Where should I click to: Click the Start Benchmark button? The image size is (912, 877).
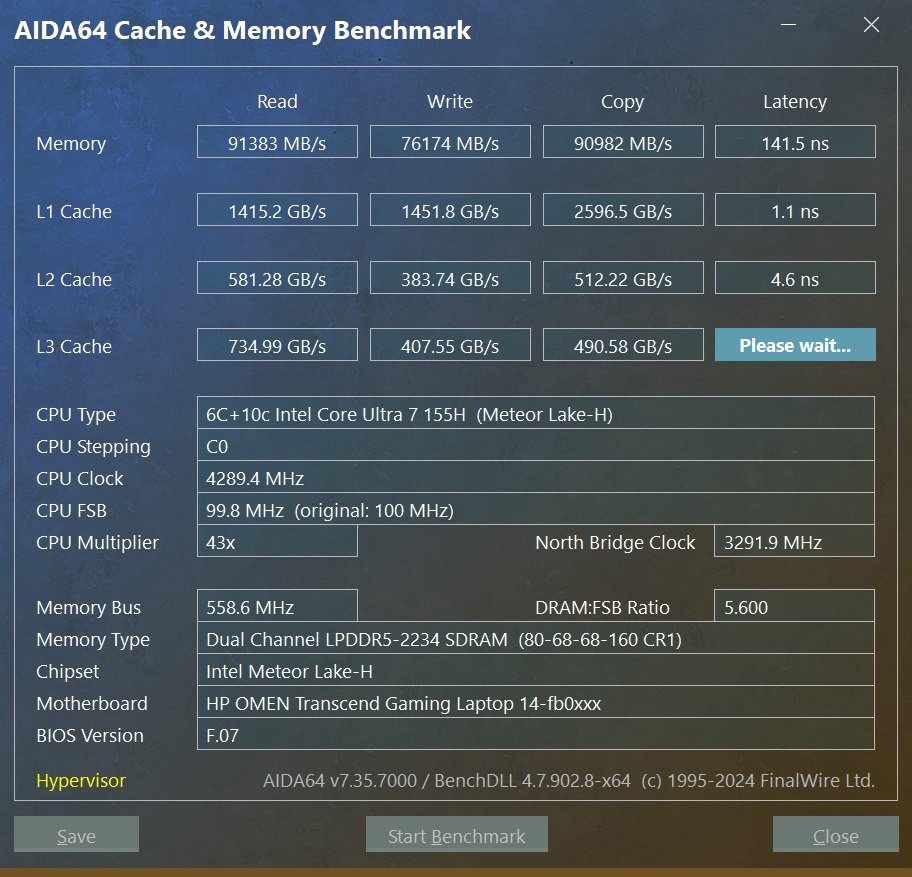(457, 834)
